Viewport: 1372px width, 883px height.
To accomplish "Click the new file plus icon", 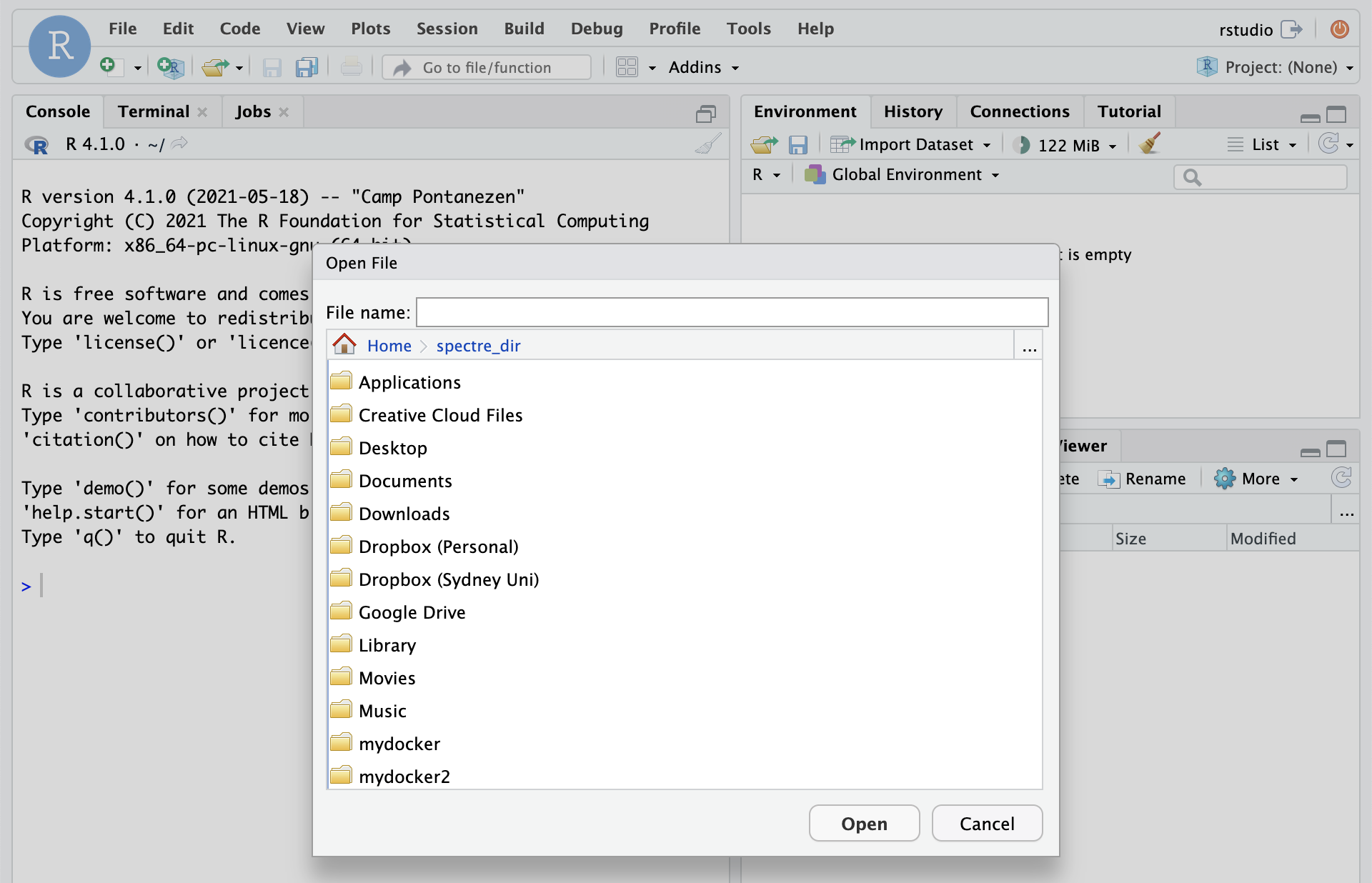I will 108,66.
